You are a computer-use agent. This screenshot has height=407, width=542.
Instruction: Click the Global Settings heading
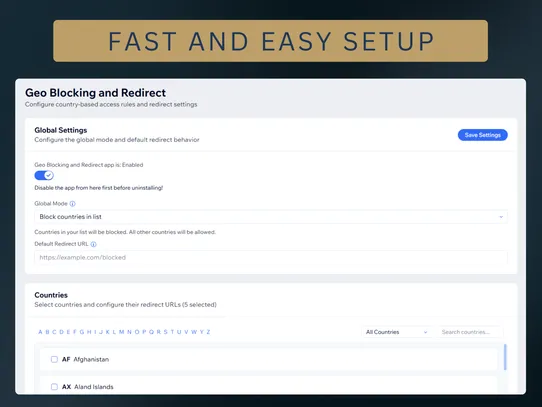coord(60,130)
